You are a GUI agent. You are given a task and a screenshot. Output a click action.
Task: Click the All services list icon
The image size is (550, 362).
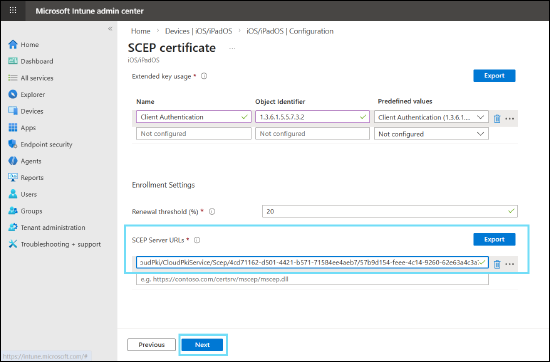coord(13,78)
